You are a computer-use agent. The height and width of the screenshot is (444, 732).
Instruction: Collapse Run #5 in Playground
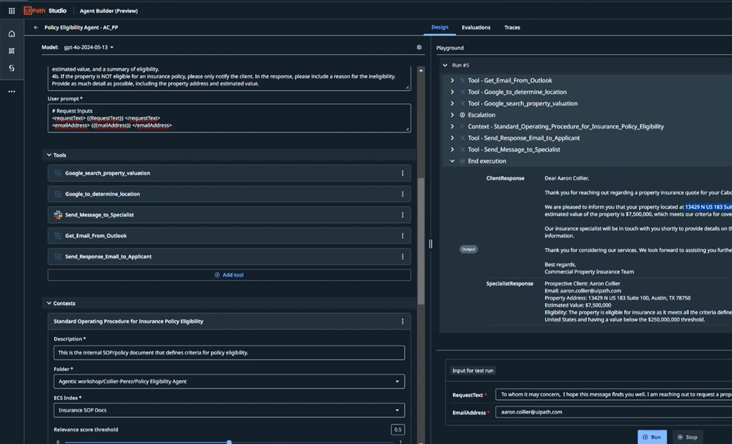click(x=445, y=65)
